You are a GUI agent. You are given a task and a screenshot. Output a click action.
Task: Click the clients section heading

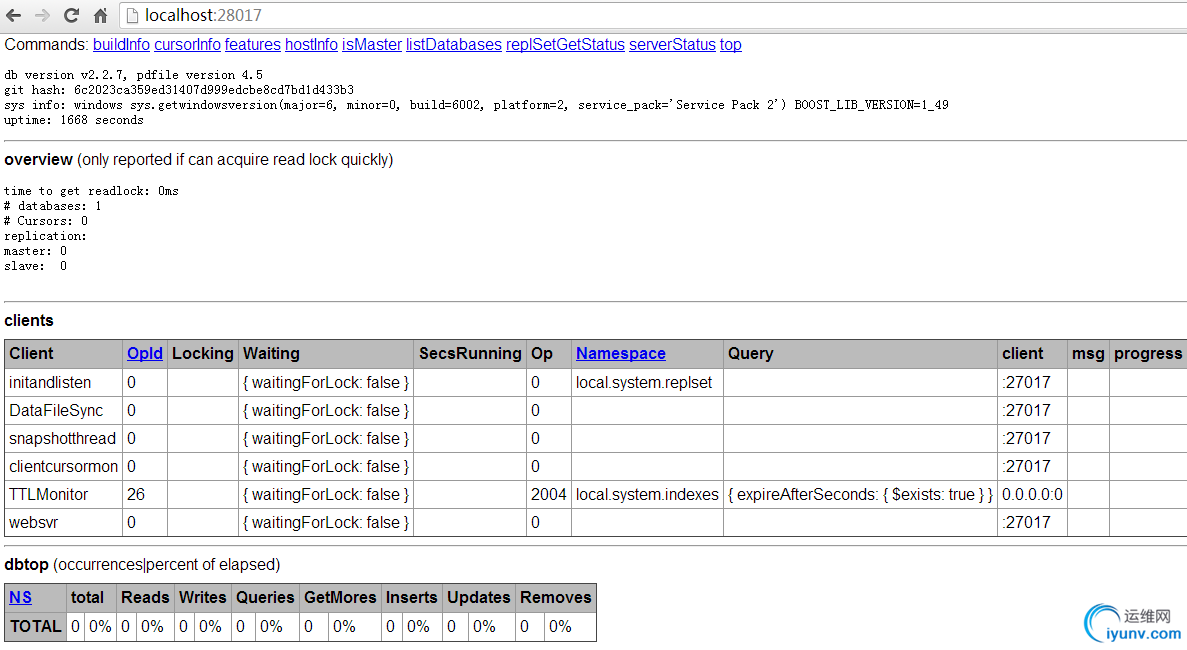[x=29, y=320]
